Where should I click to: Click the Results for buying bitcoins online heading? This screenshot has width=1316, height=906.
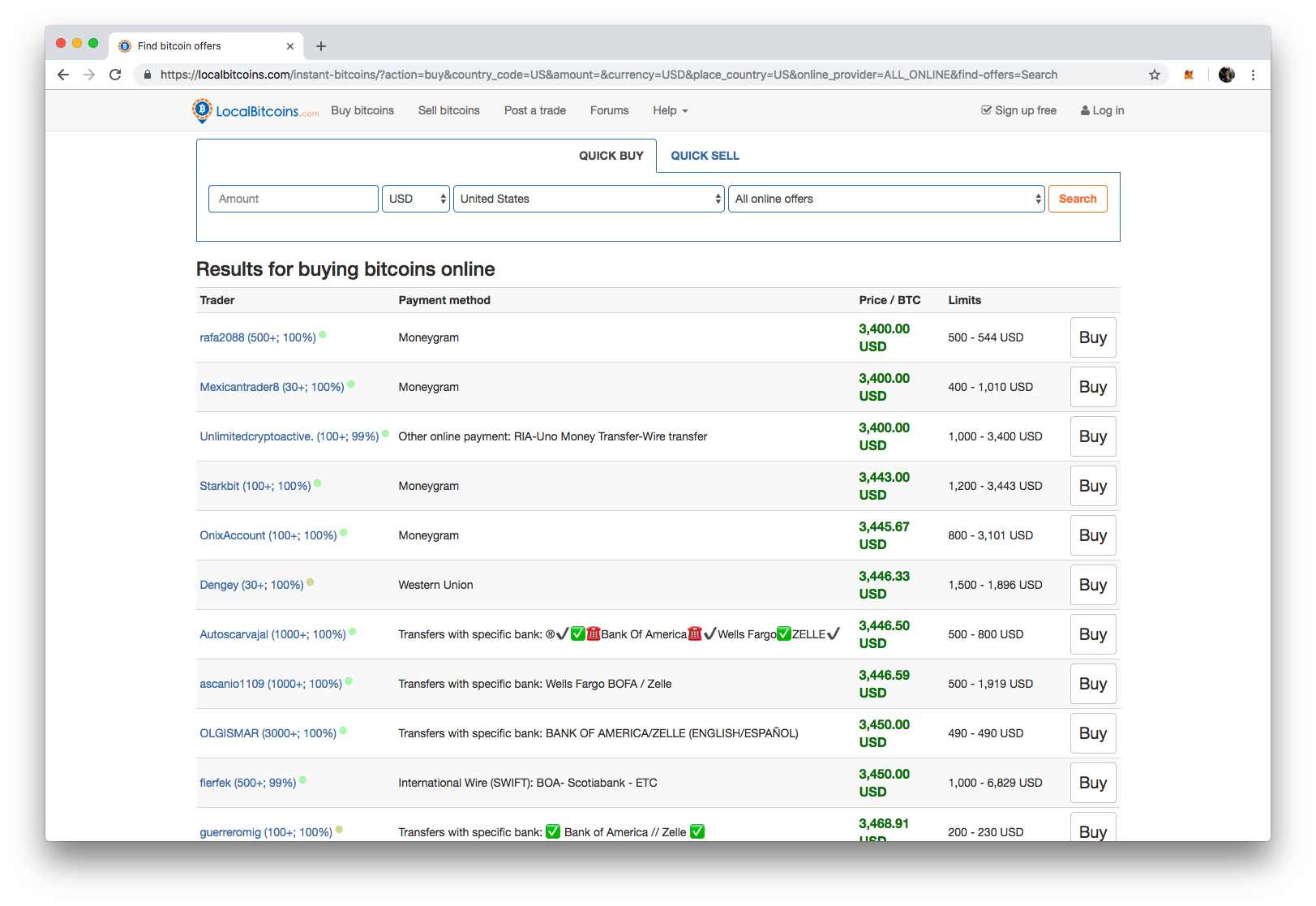[345, 269]
